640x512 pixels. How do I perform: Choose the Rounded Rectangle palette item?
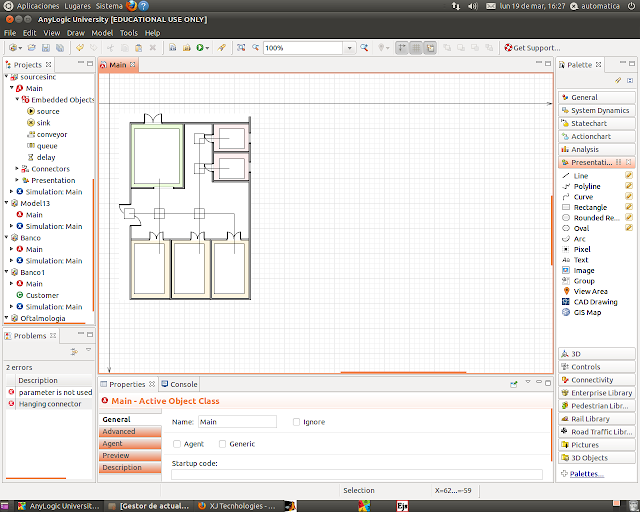[x=596, y=218]
